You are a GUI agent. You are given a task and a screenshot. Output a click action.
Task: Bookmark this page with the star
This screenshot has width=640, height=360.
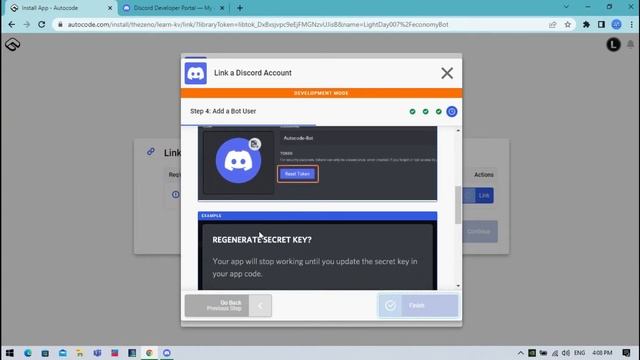coord(568,24)
